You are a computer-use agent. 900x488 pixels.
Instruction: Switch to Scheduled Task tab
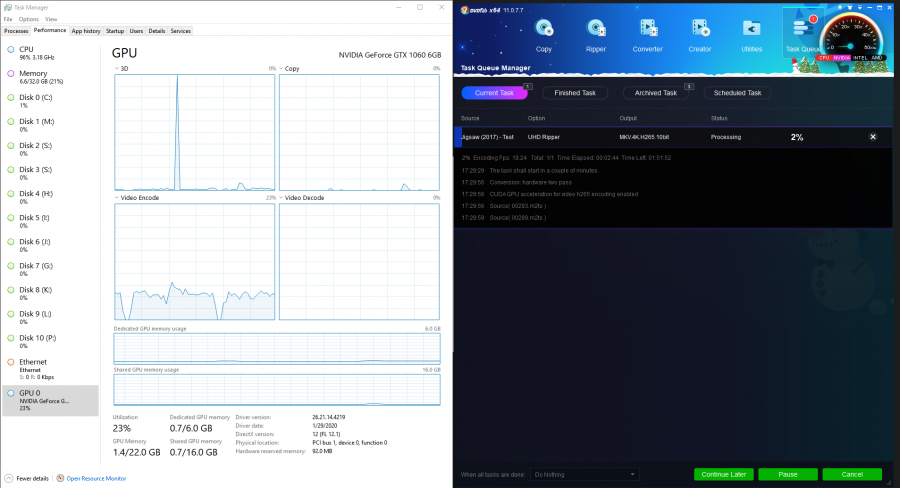(737, 92)
